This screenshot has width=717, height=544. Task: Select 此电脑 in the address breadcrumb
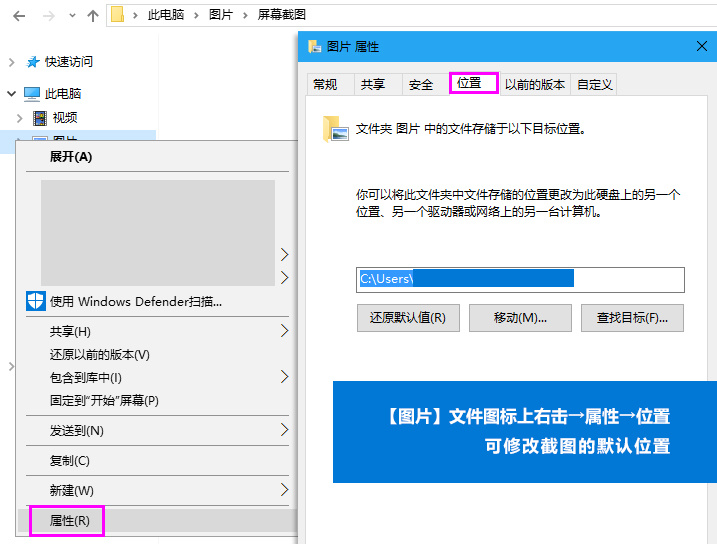coord(166,15)
